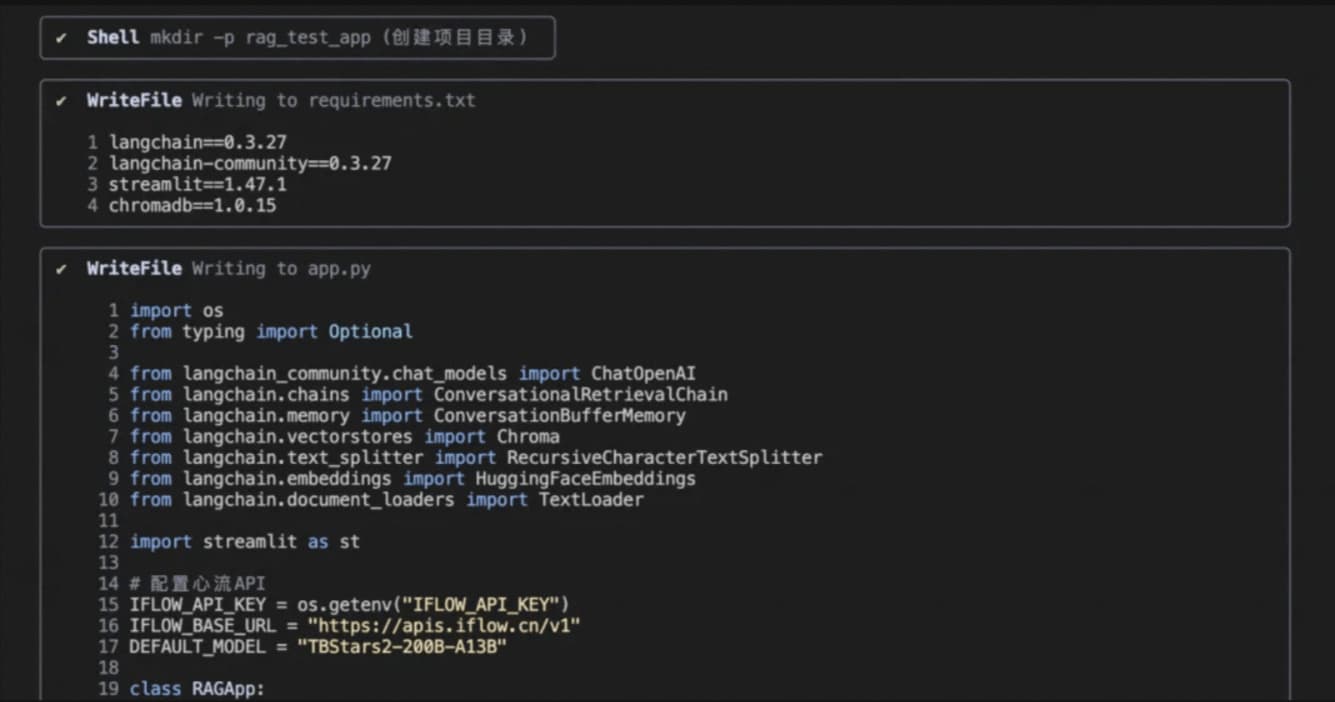The width and height of the screenshot is (1335, 702).
Task: Click the https://apis.iflow.cn/v1 URL string
Action: coord(444,626)
